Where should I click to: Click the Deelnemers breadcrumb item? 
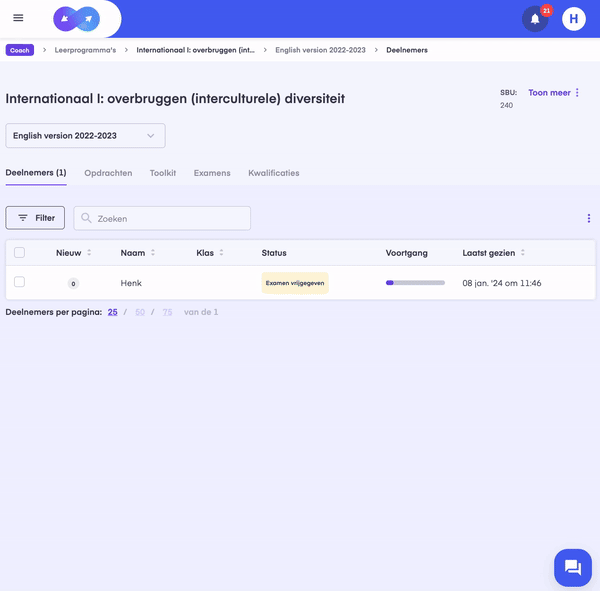click(407, 50)
